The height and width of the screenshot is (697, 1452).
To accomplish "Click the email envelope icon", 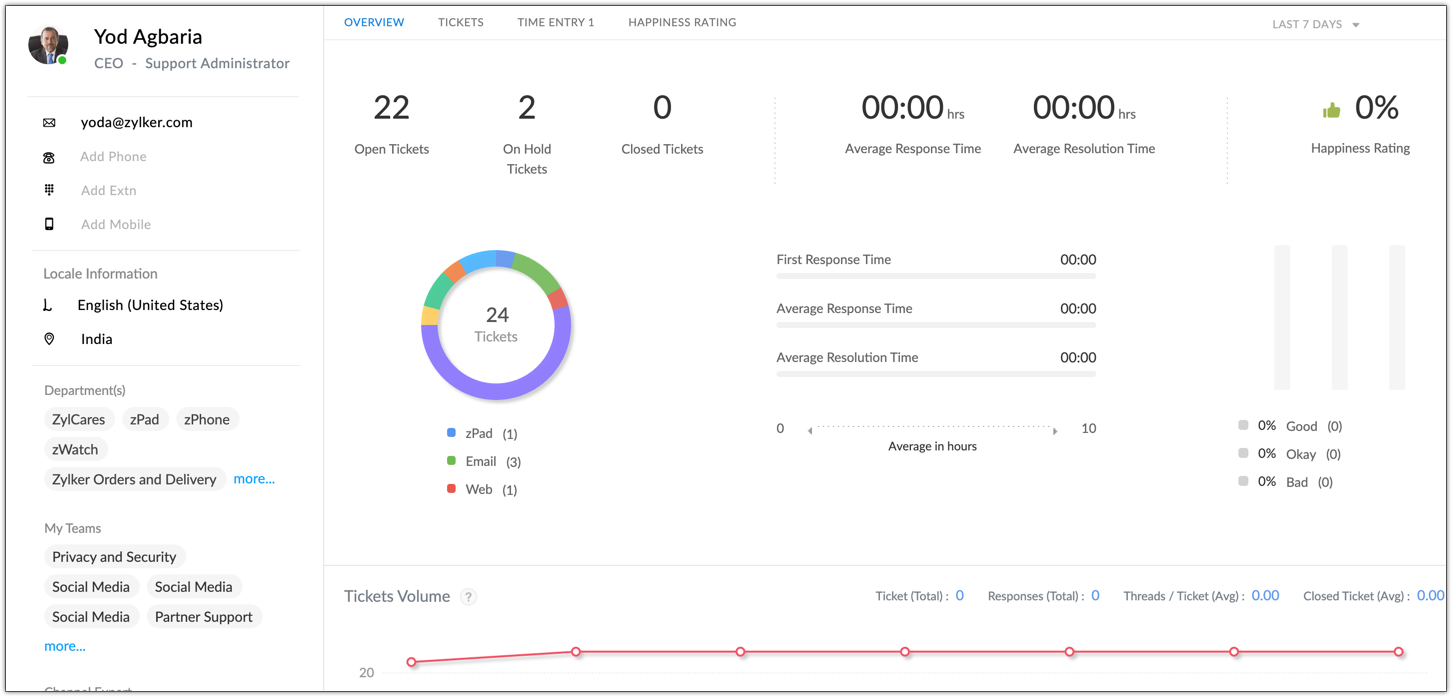I will point(49,123).
